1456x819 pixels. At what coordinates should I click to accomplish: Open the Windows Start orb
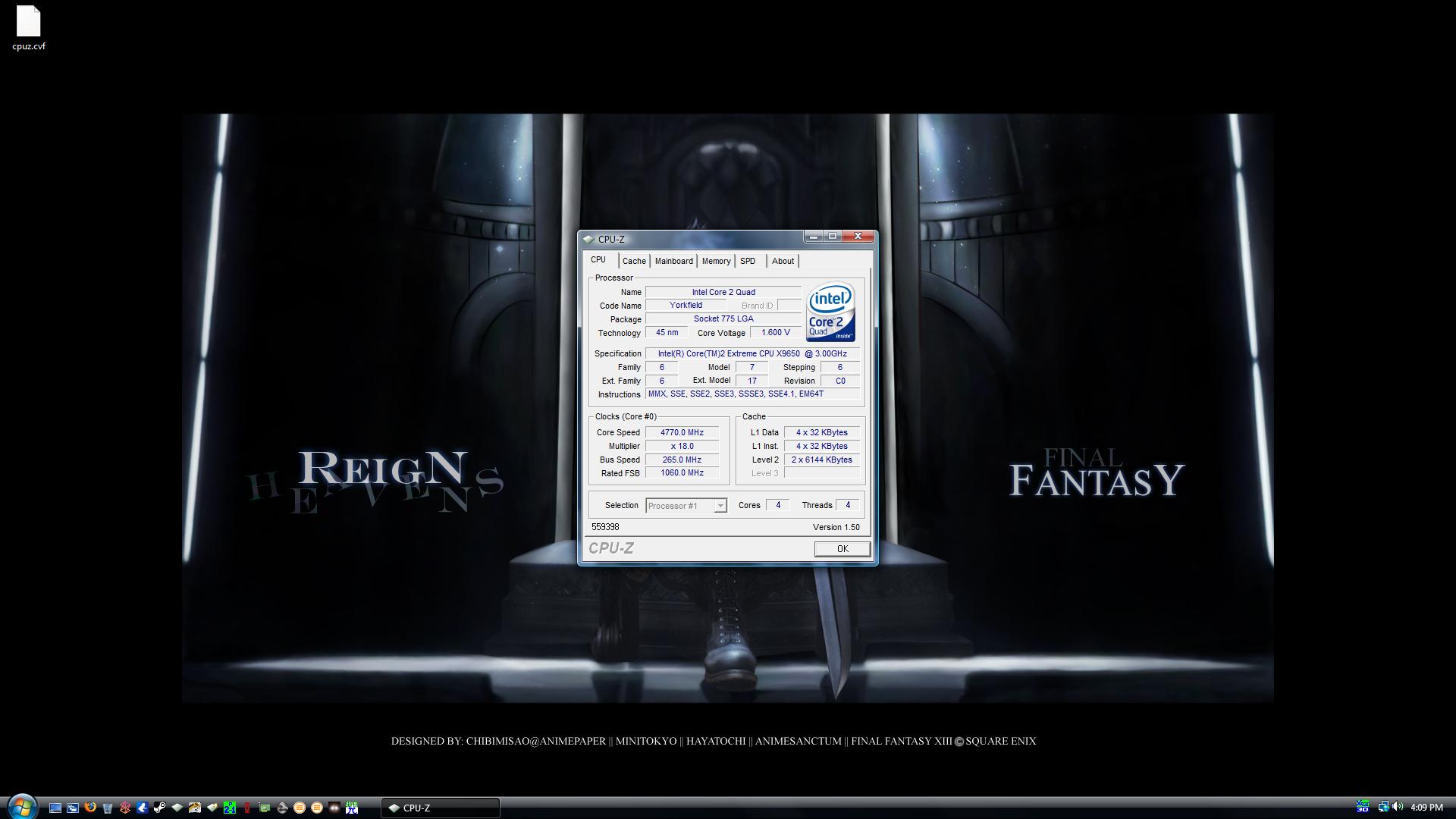(x=22, y=807)
